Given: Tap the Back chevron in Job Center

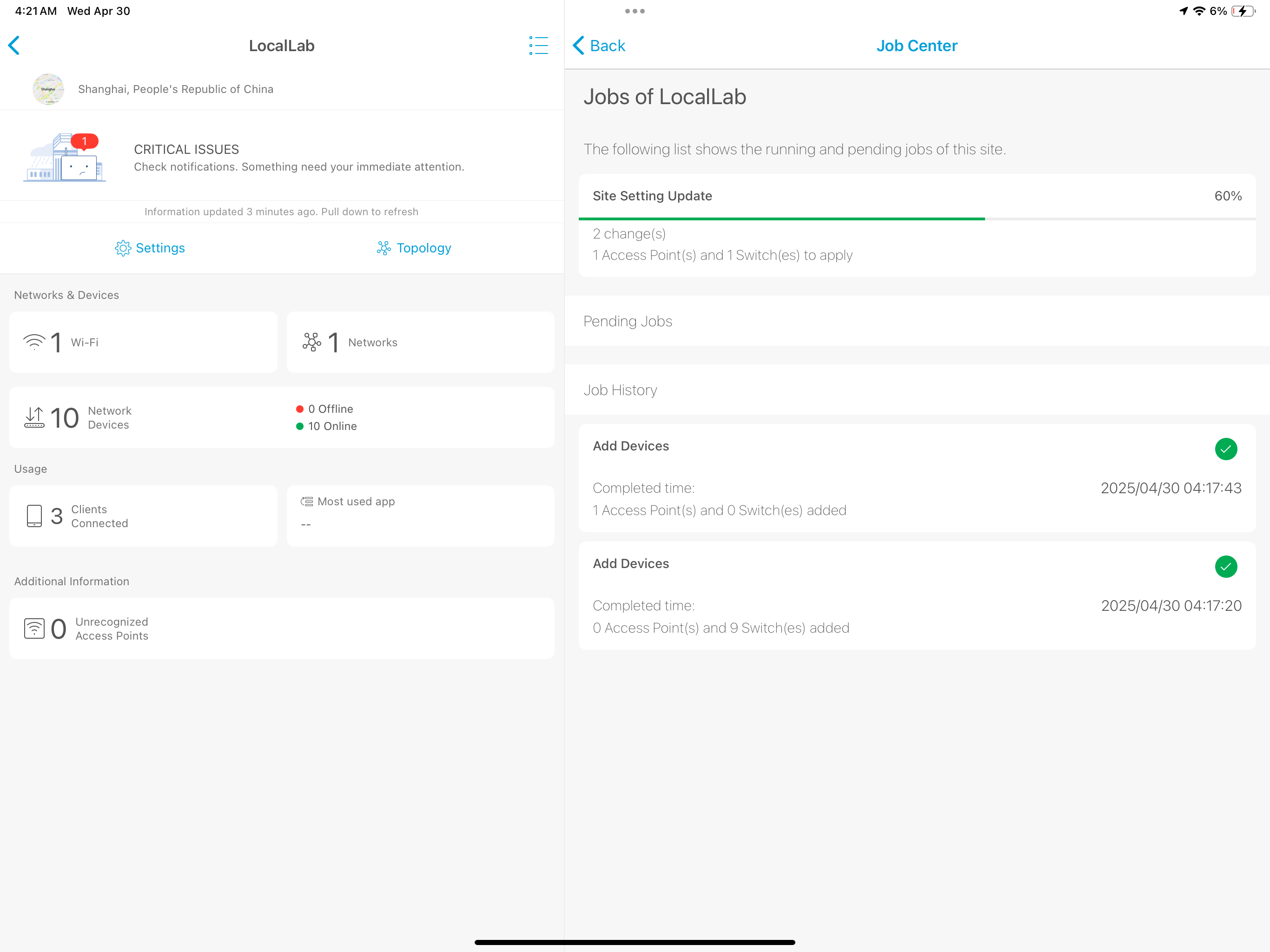Looking at the screenshot, I should [x=579, y=46].
